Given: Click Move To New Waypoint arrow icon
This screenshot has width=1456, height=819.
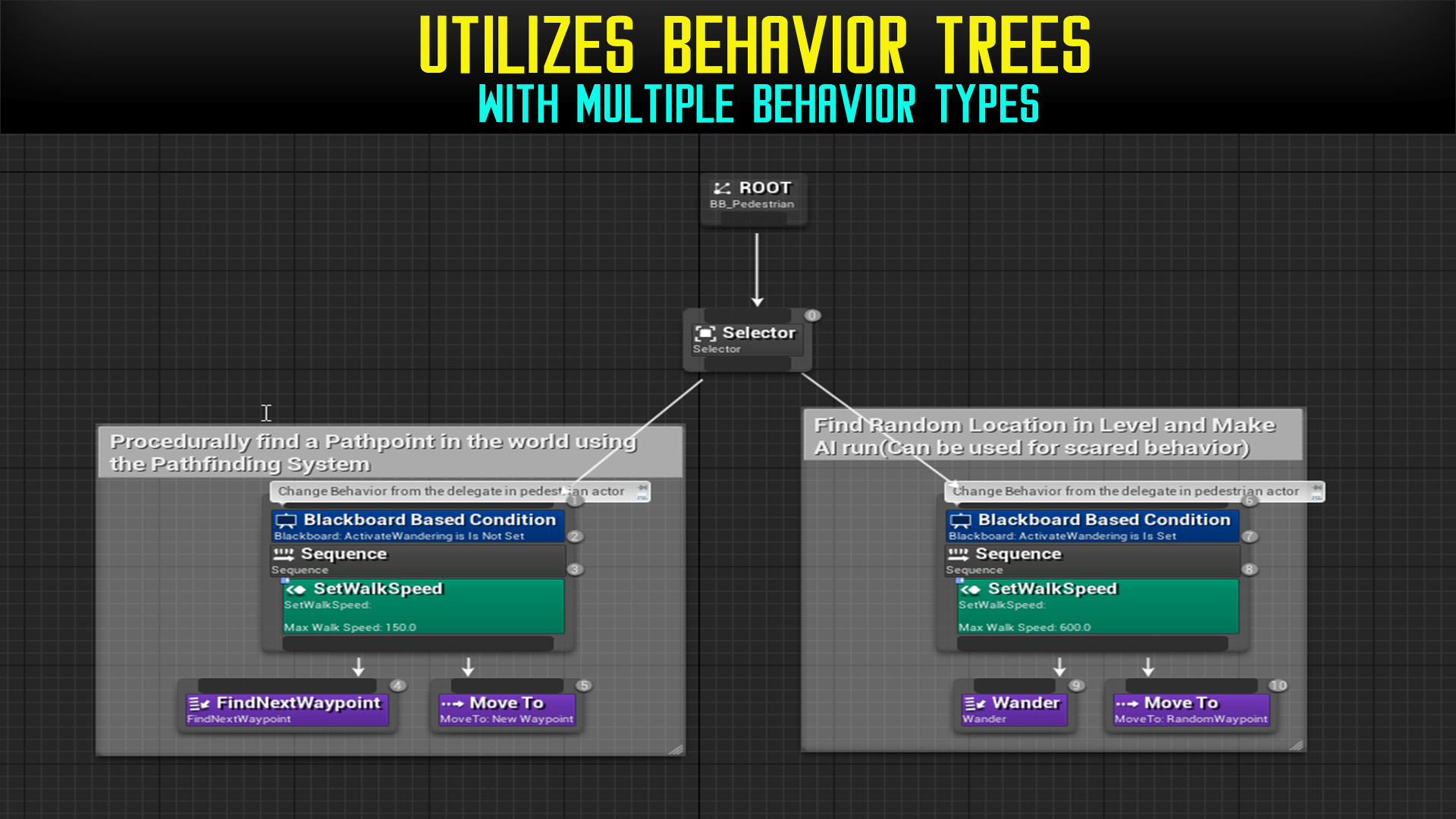Looking at the screenshot, I should click(x=452, y=704).
